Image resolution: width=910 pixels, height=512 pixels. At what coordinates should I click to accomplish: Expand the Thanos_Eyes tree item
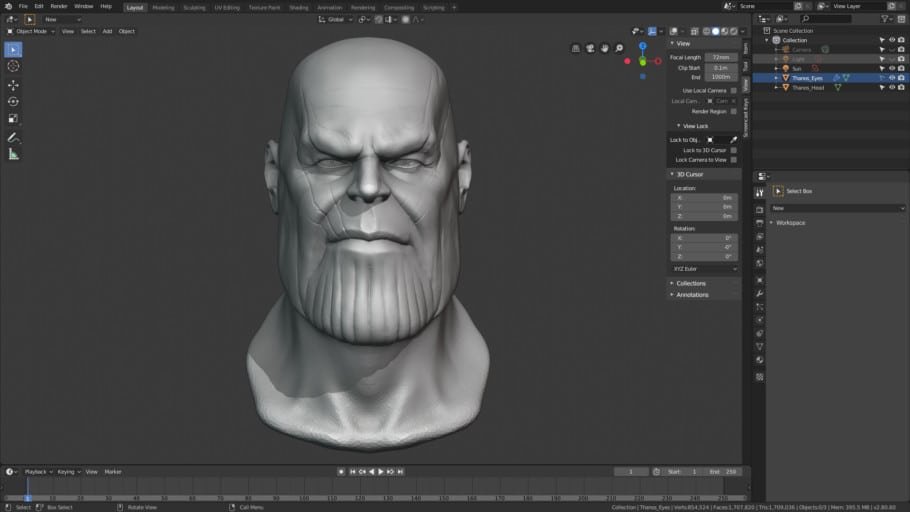[x=777, y=78]
